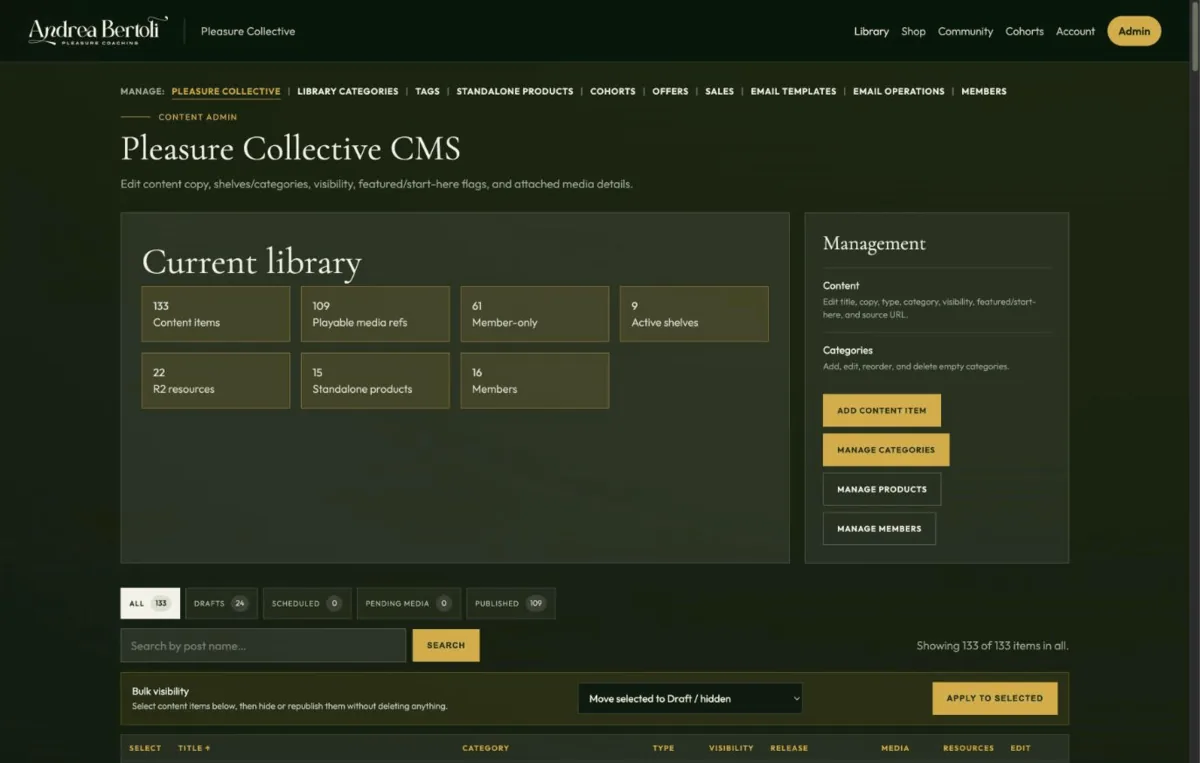Select Pleasure Collective manage link

226,91
